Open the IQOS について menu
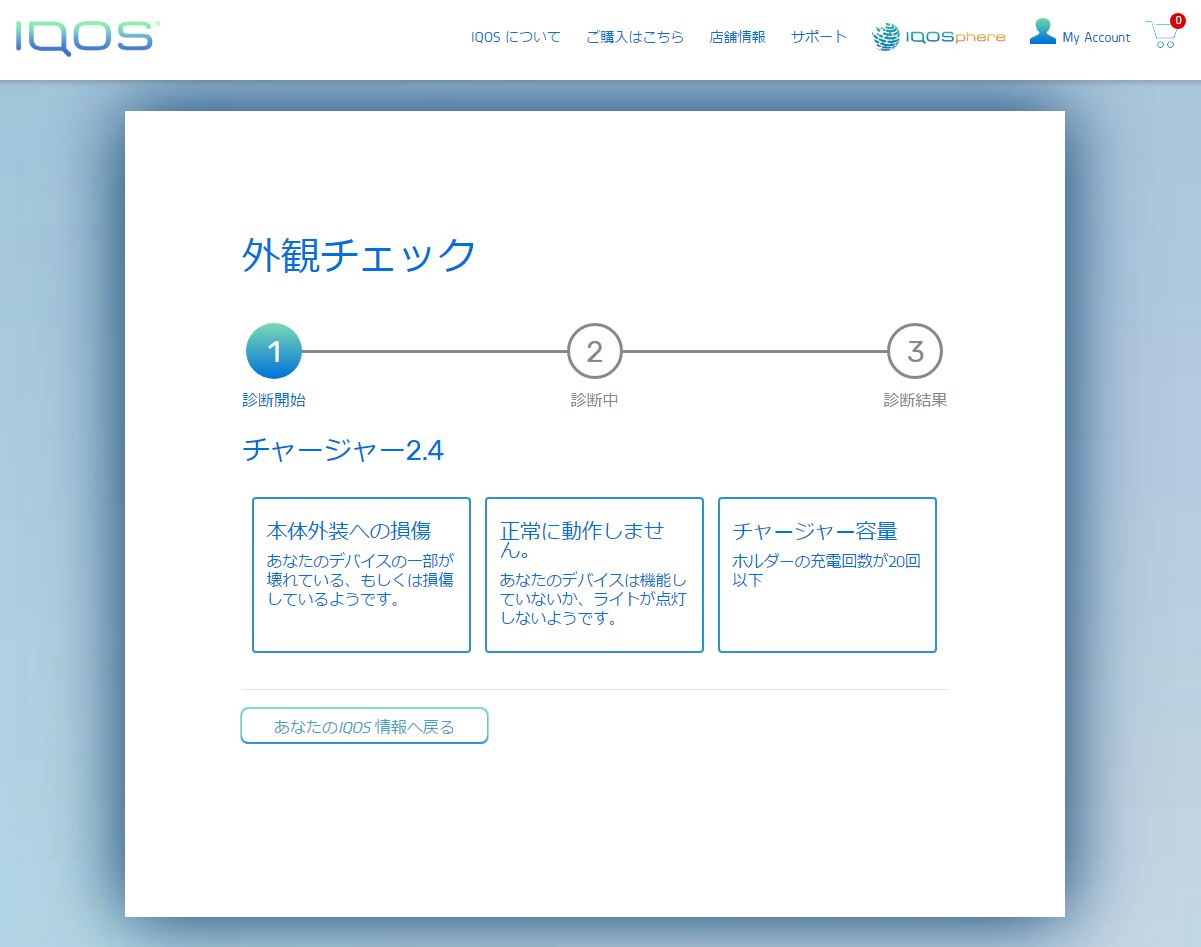 [516, 37]
